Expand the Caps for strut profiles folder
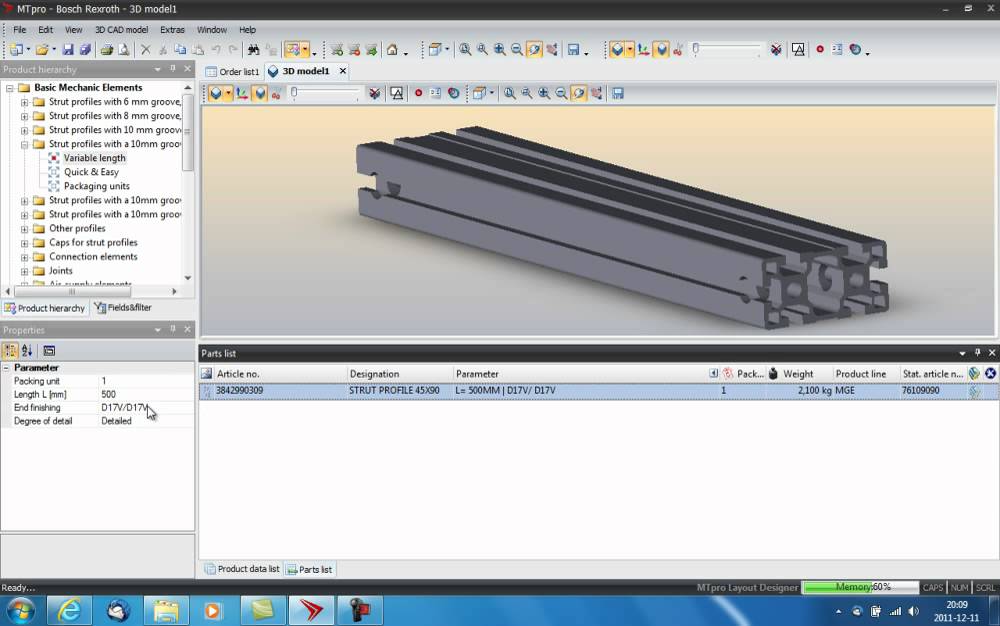The width and height of the screenshot is (1000, 626). pos(24,243)
